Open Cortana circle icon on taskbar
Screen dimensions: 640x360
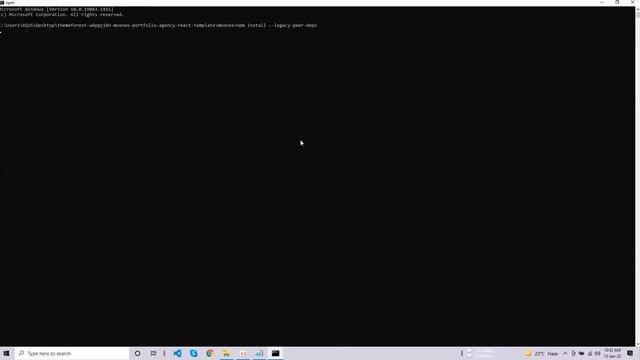(x=138, y=353)
